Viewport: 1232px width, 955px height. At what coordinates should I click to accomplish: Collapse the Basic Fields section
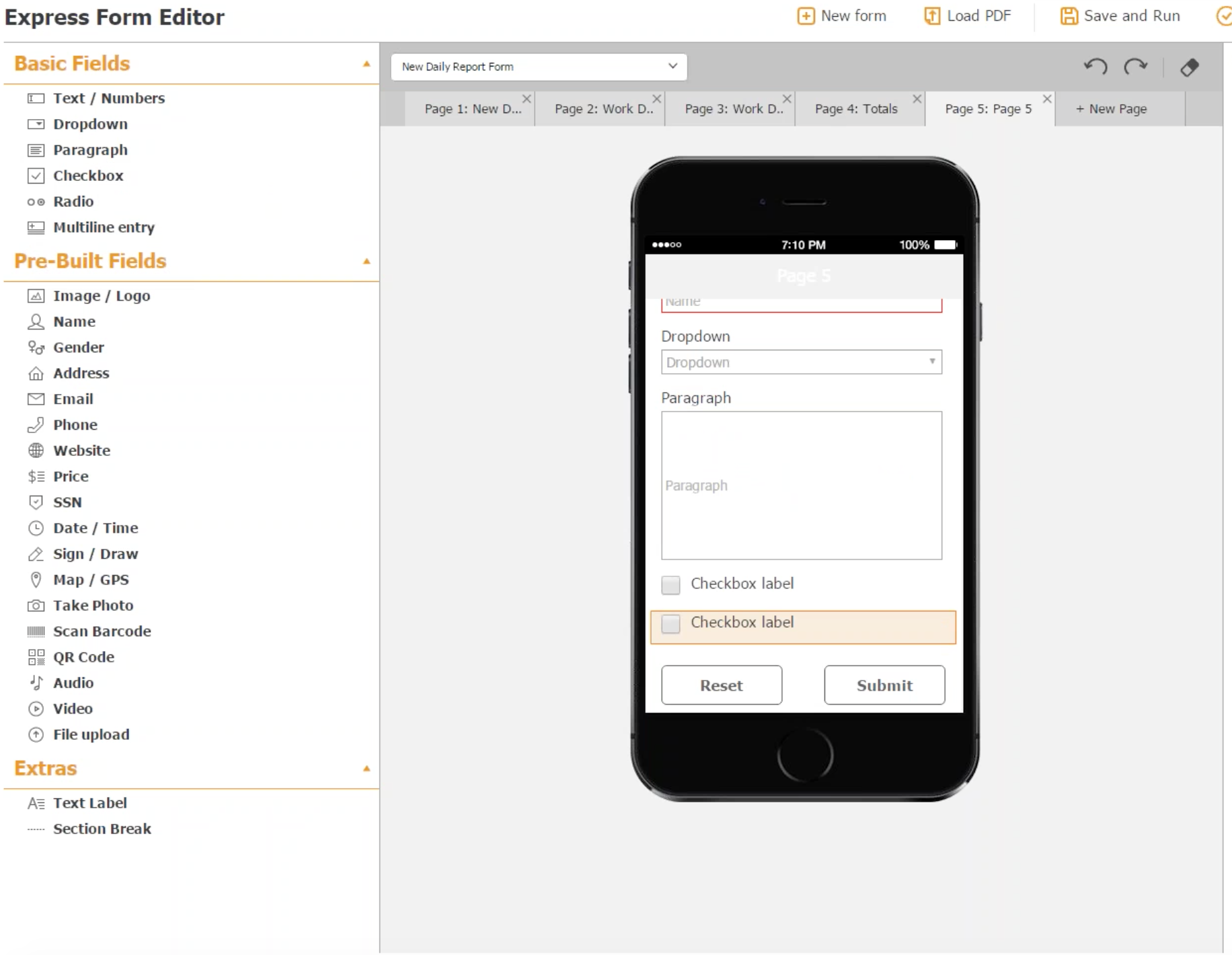click(x=367, y=64)
